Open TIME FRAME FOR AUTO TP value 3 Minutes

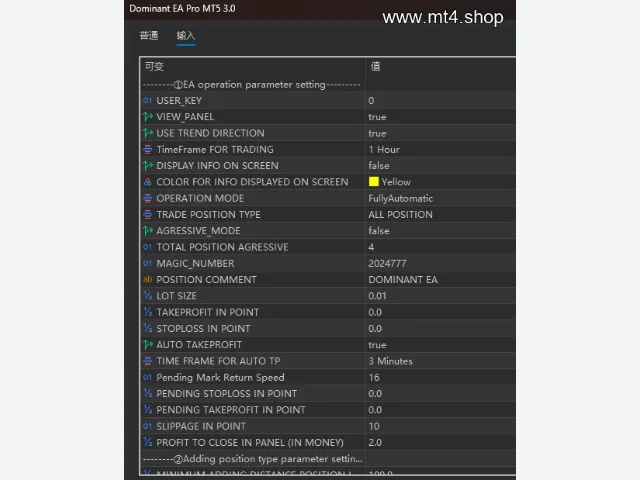click(390, 361)
